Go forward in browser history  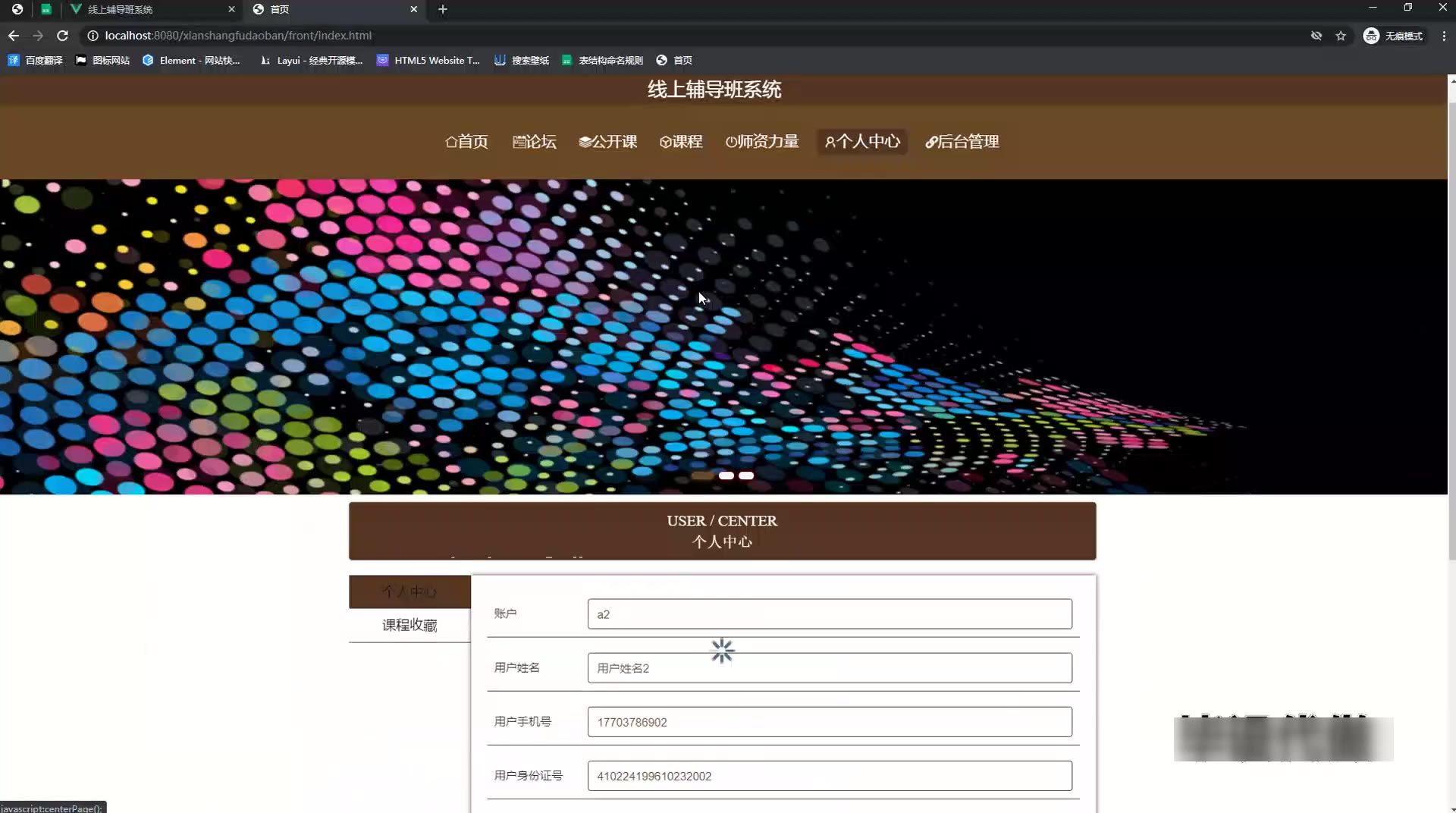(38, 36)
